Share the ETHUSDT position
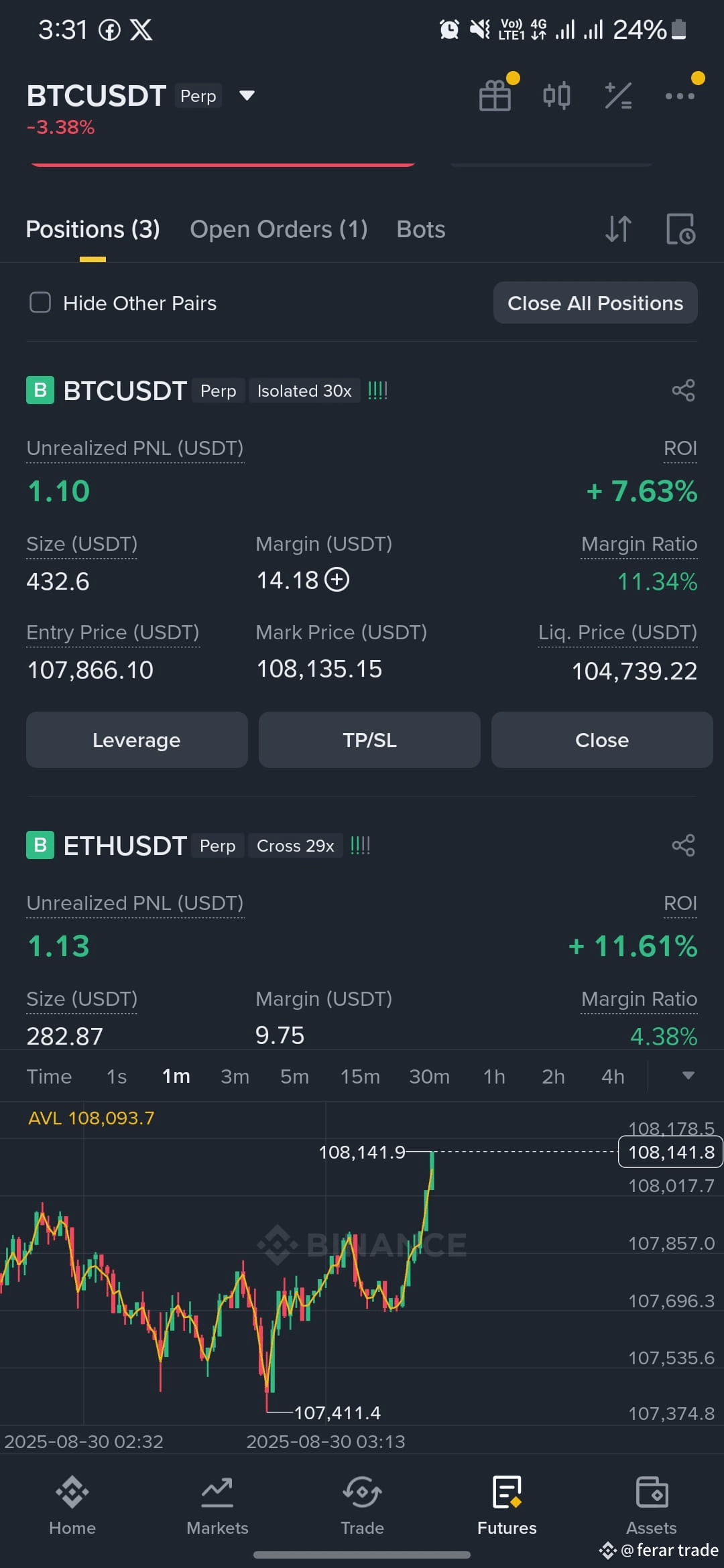 point(683,846)
